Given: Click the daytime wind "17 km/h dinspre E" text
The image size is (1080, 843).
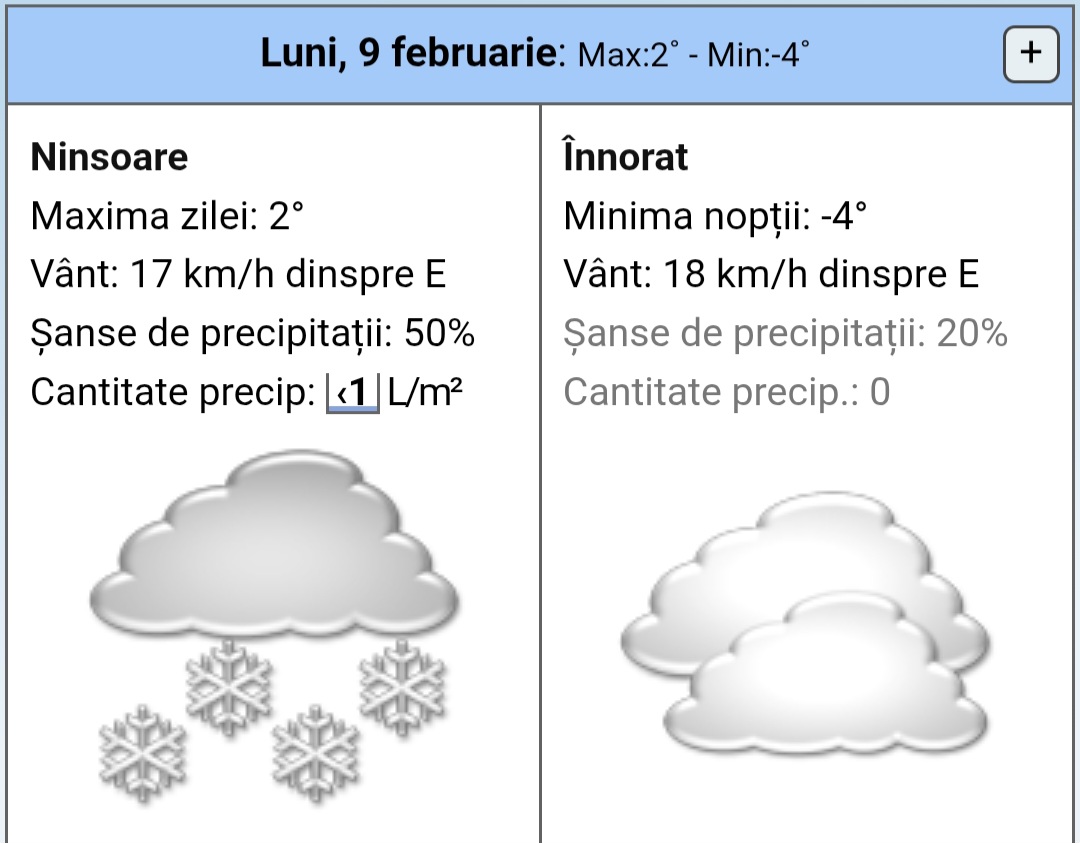Looking at the screenshot, I should click(288, 275).
